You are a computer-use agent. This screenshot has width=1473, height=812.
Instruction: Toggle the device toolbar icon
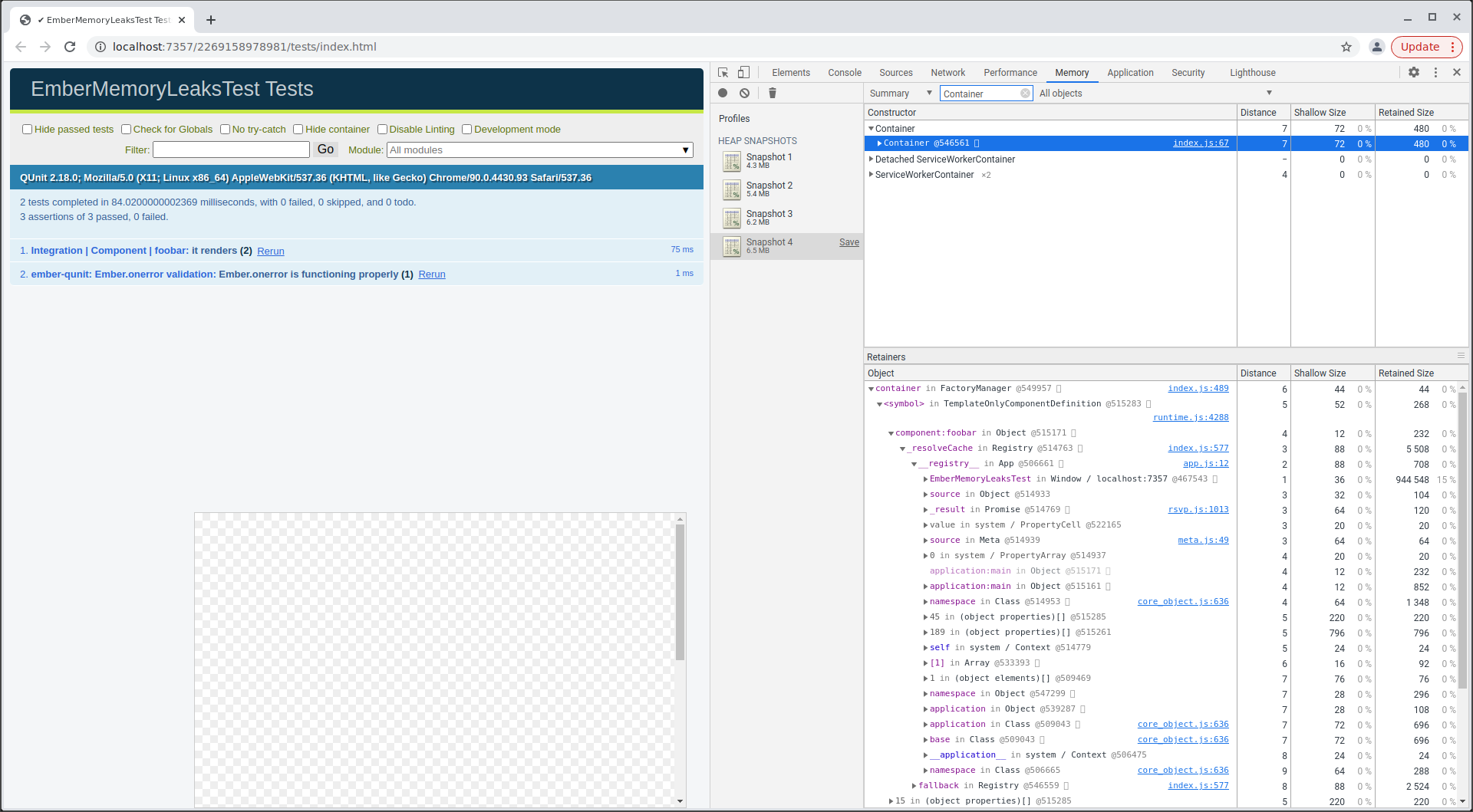click(743, 72)
